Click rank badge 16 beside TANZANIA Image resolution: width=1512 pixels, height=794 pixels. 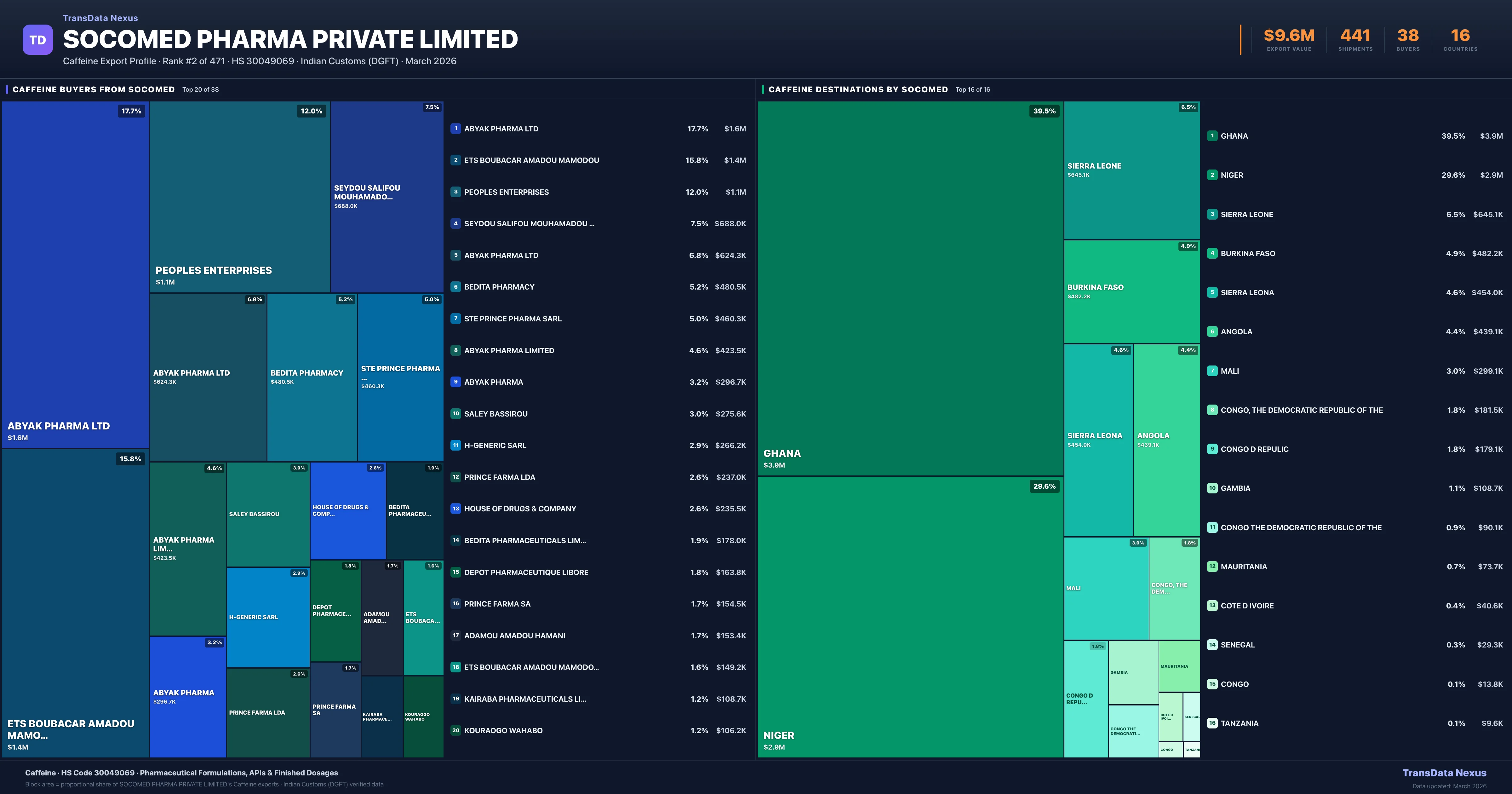1212,723
